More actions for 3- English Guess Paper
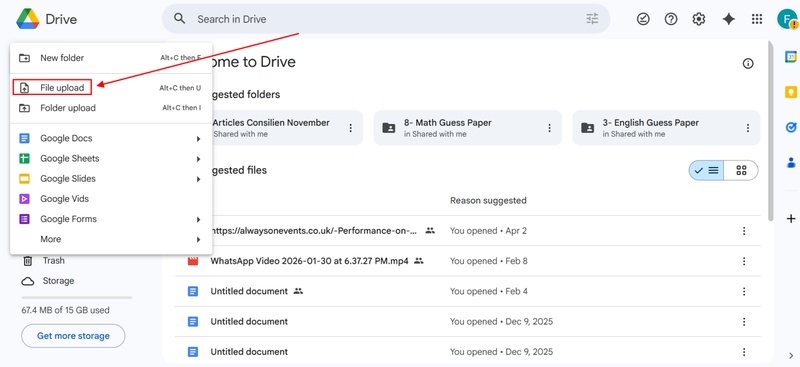 747,128
